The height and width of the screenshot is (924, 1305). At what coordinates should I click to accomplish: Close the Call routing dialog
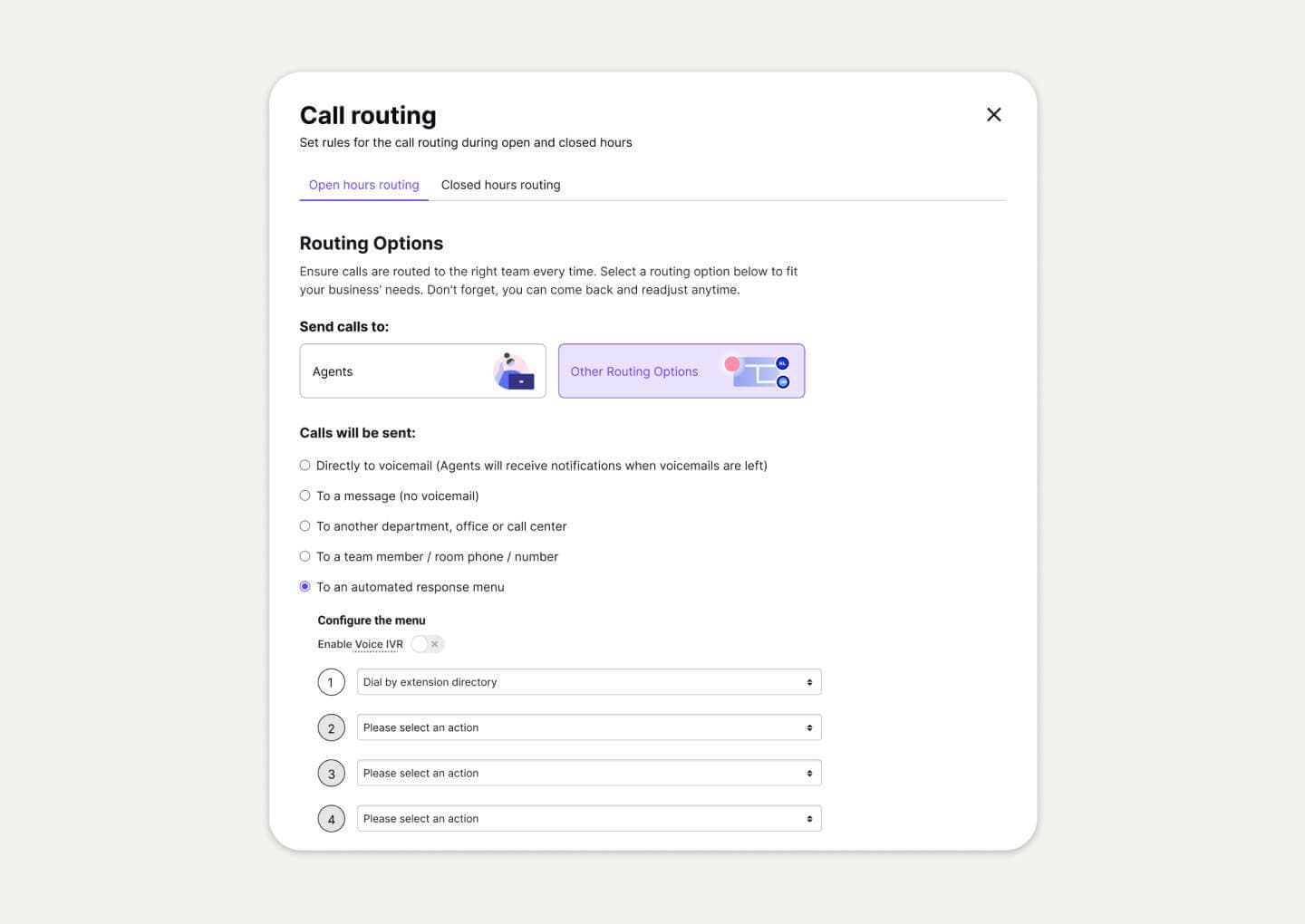pyautogui.click(x=993, y=114)
